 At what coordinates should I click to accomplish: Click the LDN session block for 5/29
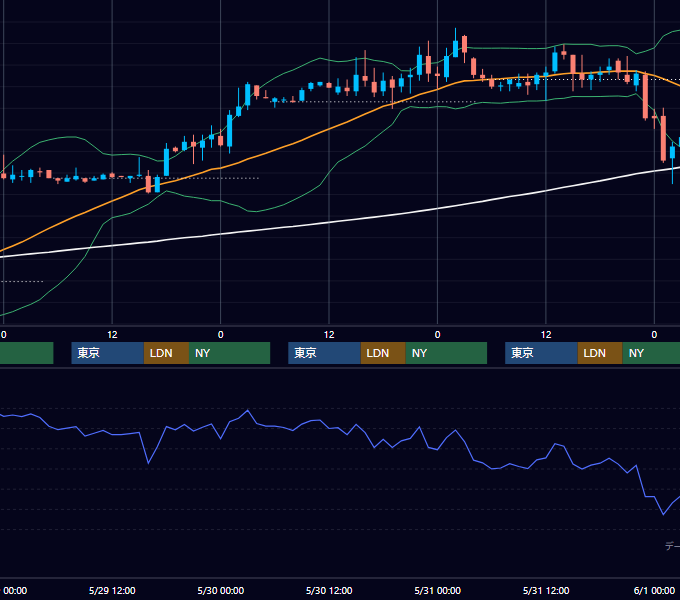167,353
